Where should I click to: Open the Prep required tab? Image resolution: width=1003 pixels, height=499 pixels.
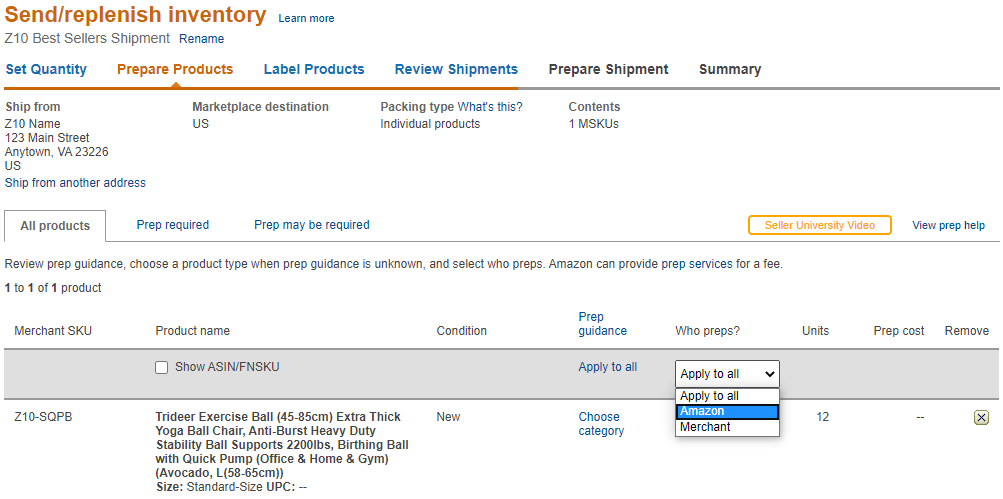(173, 225)
